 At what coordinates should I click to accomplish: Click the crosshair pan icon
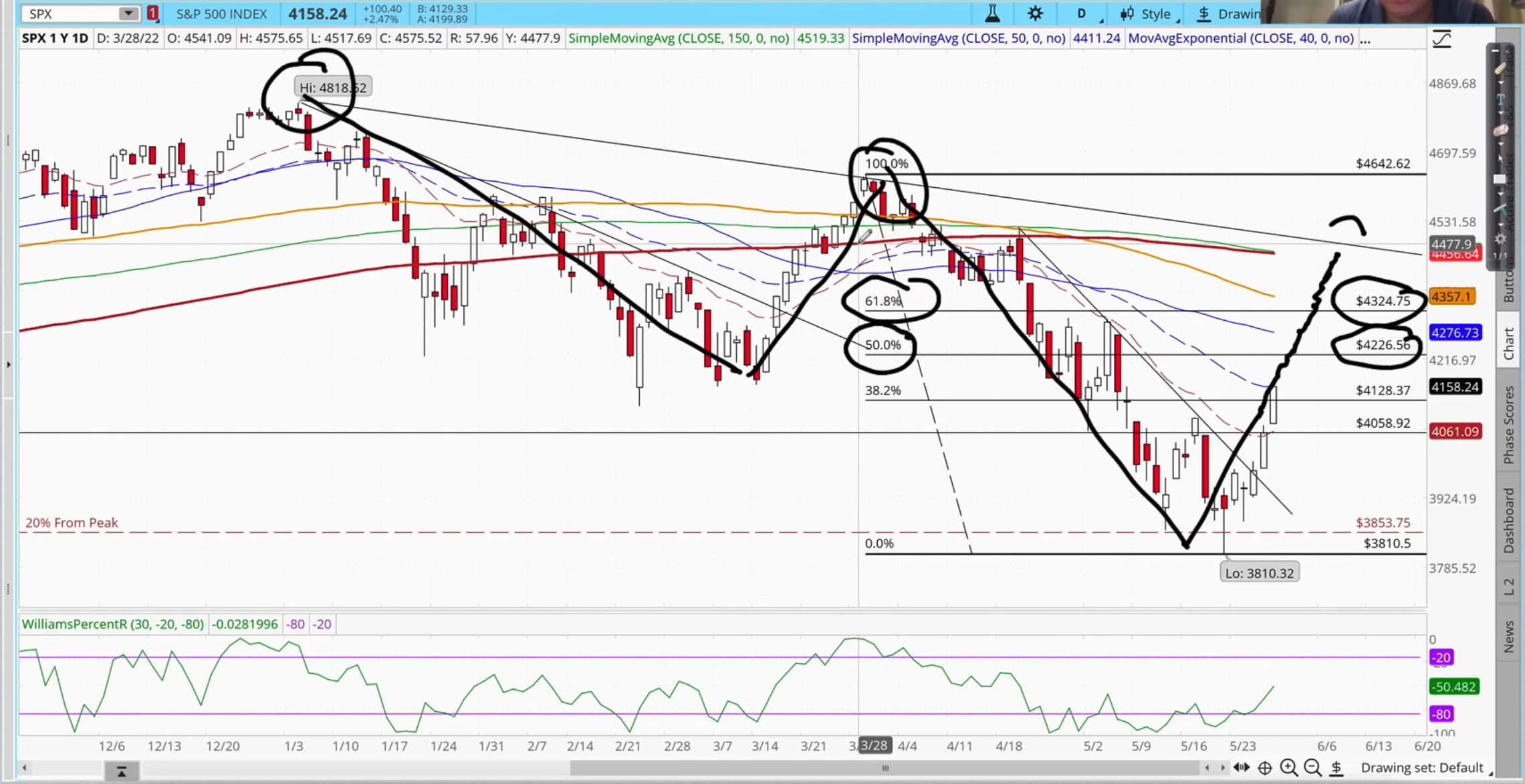(x=1265, y=768)
